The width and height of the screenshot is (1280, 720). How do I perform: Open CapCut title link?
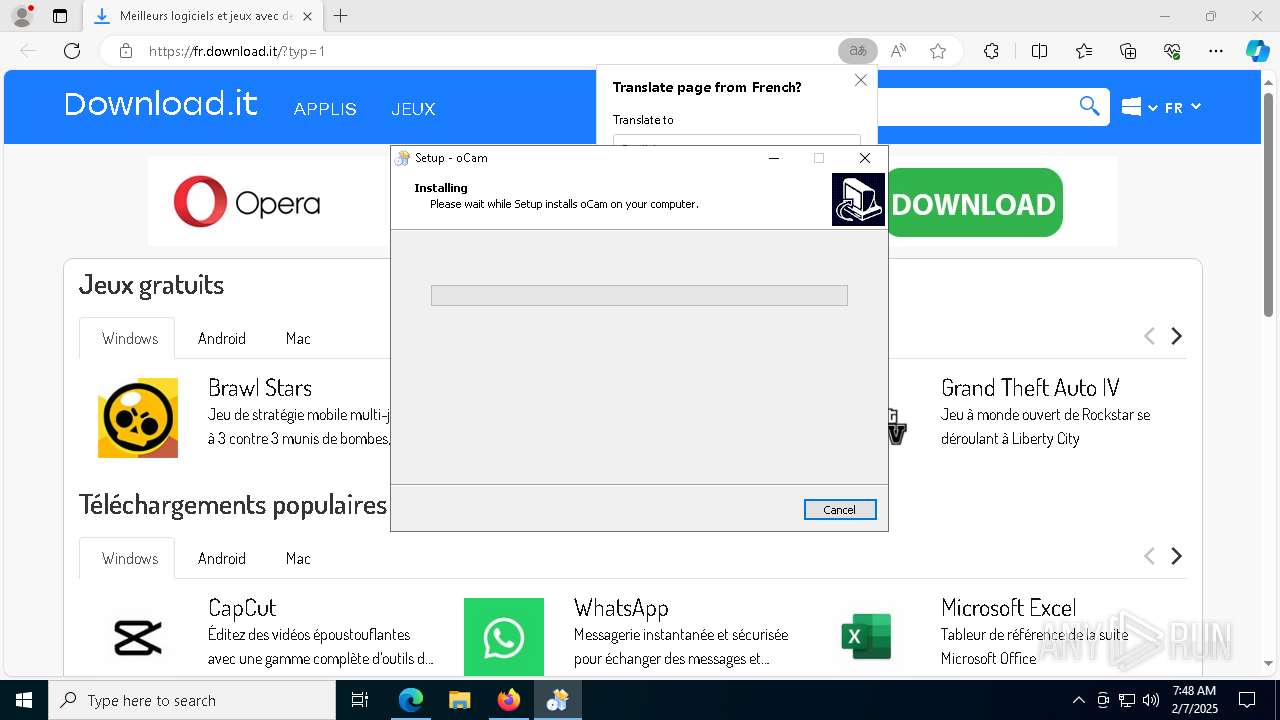pyautogui.click(x=242, y=608)
